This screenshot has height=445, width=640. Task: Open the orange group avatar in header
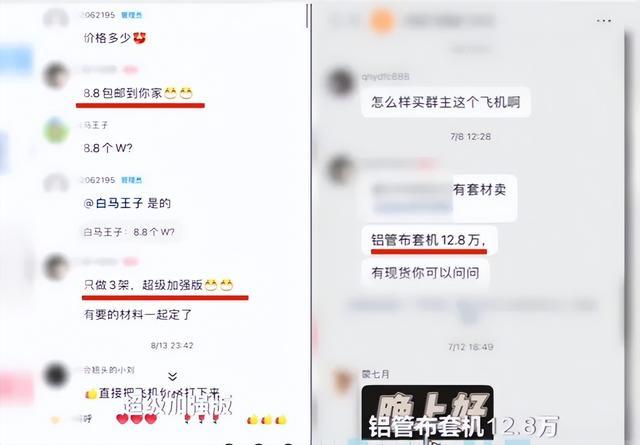[382, 20]
